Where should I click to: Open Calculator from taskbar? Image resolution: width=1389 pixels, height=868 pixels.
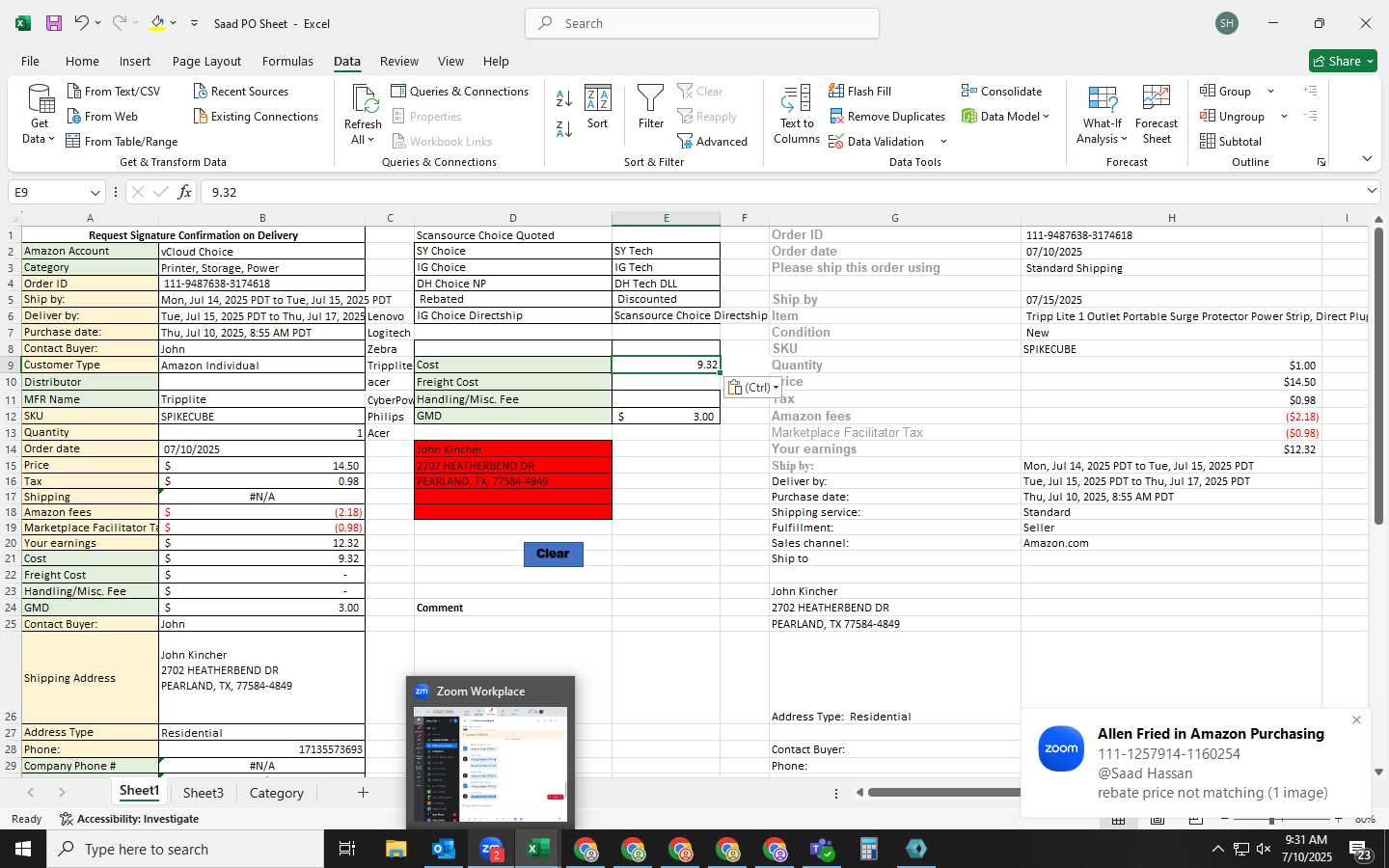869,849
